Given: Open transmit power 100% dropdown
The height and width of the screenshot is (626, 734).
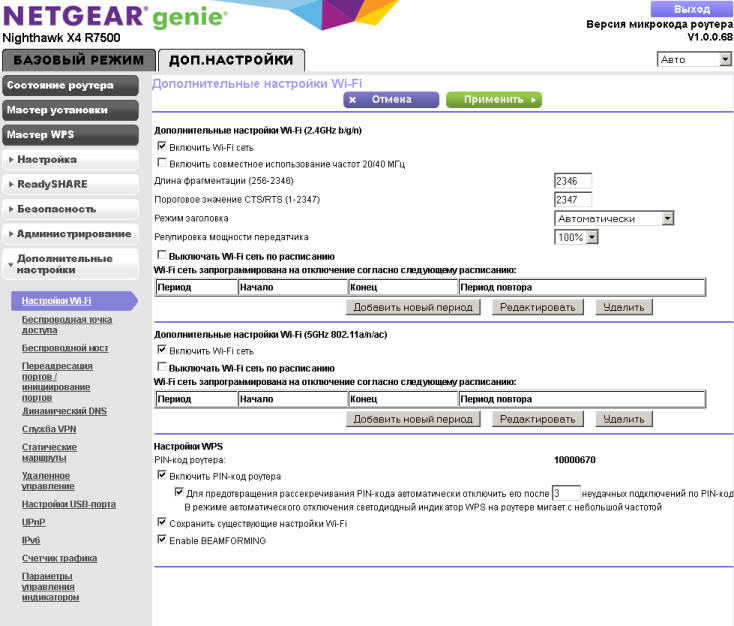Looking at the screenshot, I should (x=576, y=237).
